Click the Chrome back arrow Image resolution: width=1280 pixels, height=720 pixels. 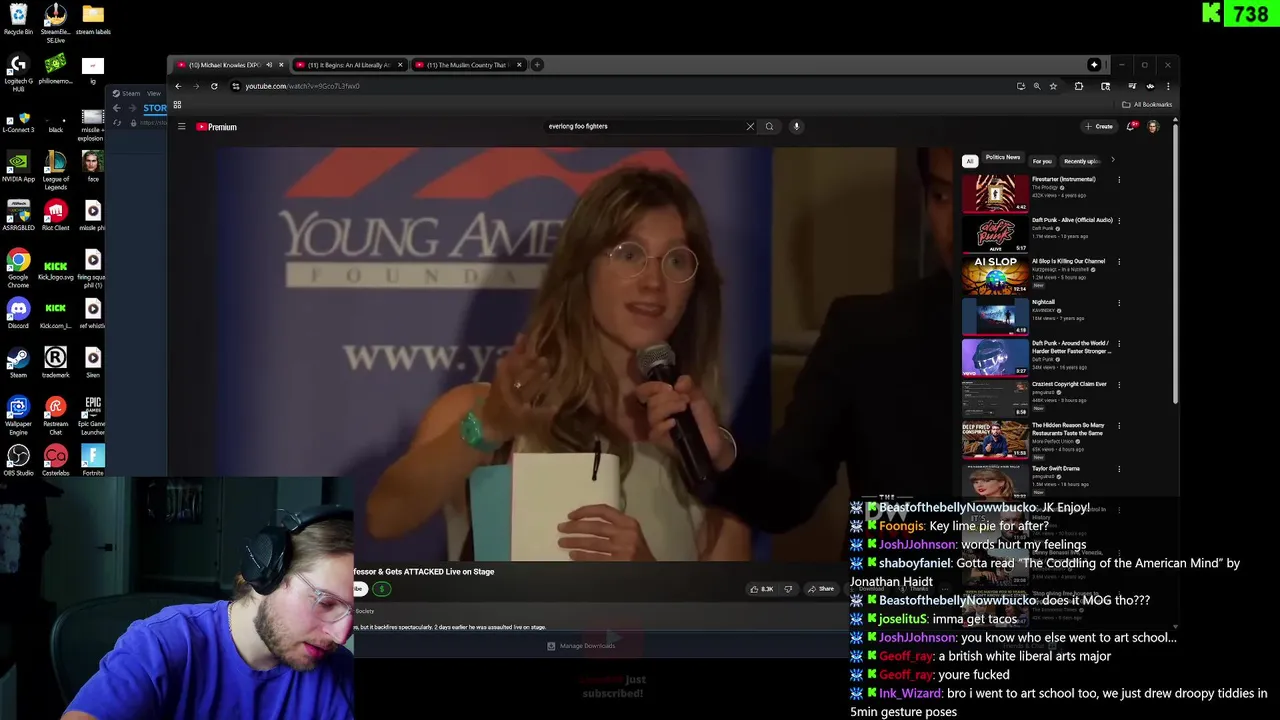178,86
